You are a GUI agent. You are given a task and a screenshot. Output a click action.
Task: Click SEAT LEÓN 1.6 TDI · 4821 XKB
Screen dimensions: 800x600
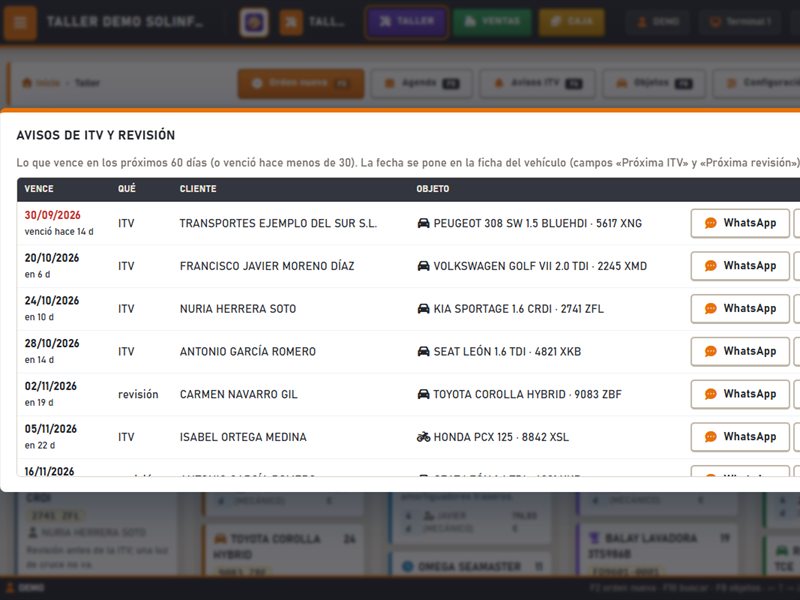pyautogui.click(x=507, y=352)
